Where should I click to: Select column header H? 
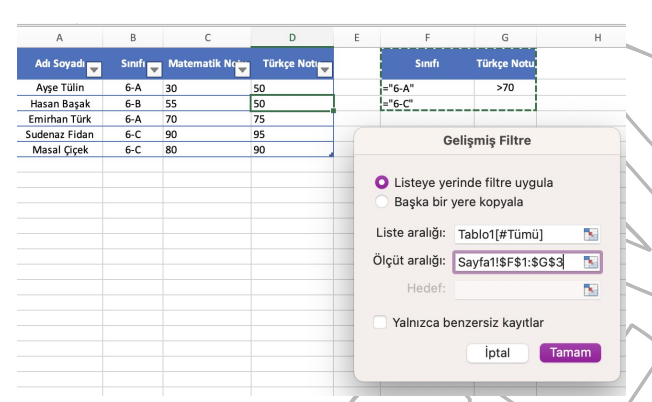pyautogui.click(x=597, y=38)
